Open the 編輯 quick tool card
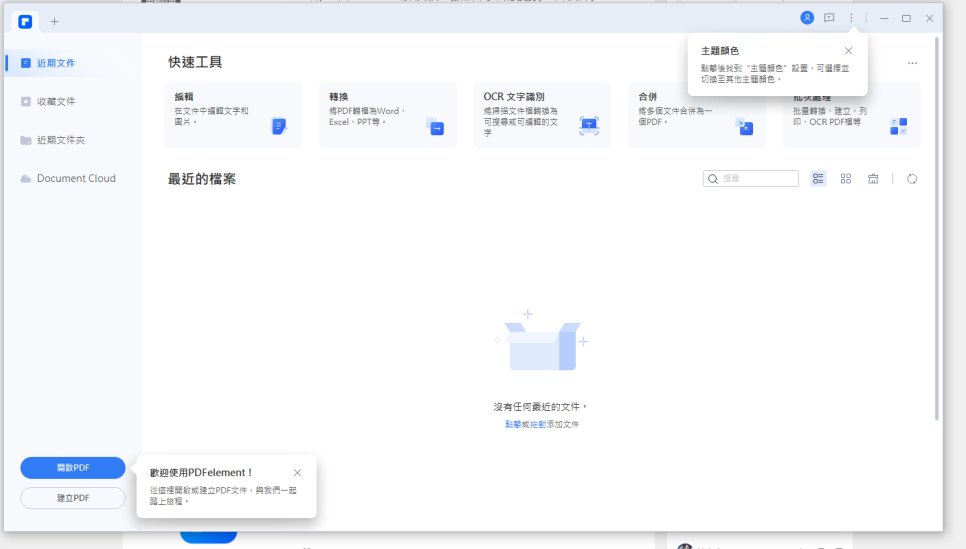This screenshot has height=549, width=966. [232, 115]
